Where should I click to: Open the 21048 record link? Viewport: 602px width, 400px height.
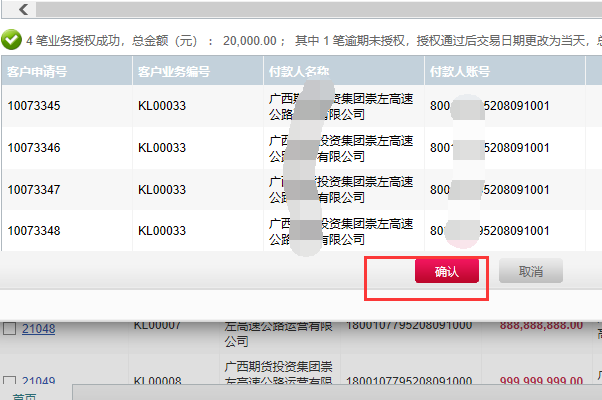pos(39,330)
